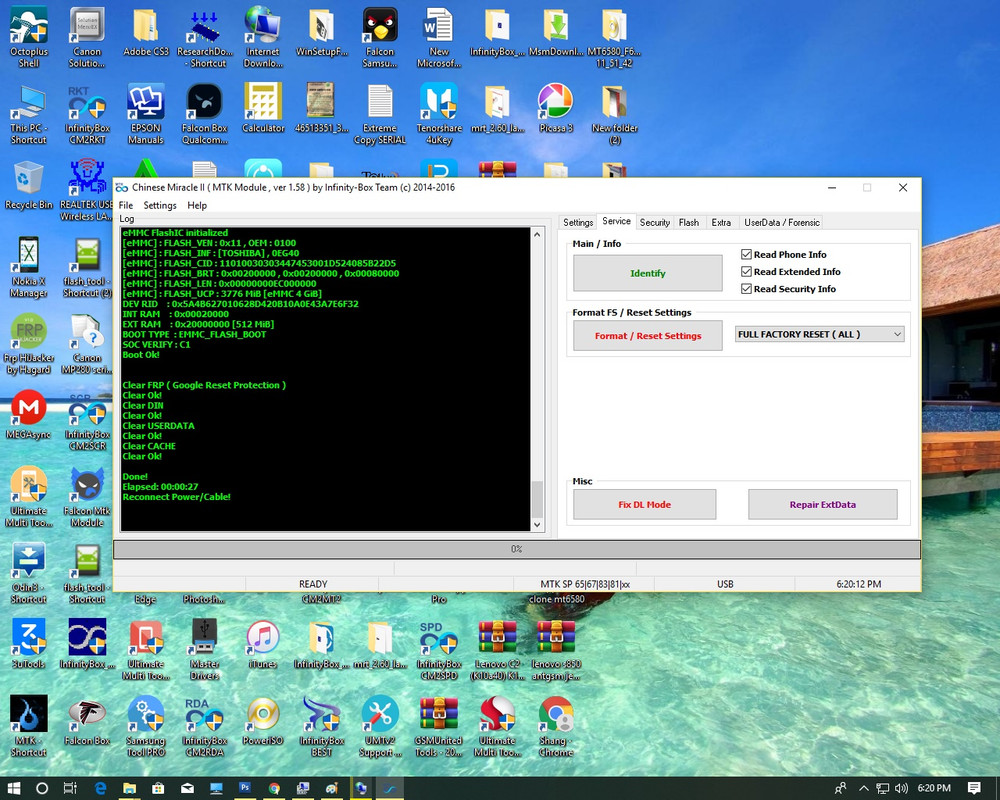The image size is (1000, 800).
Task: Open Picasa 3 desktop icon
Action: tap(555, 108)
